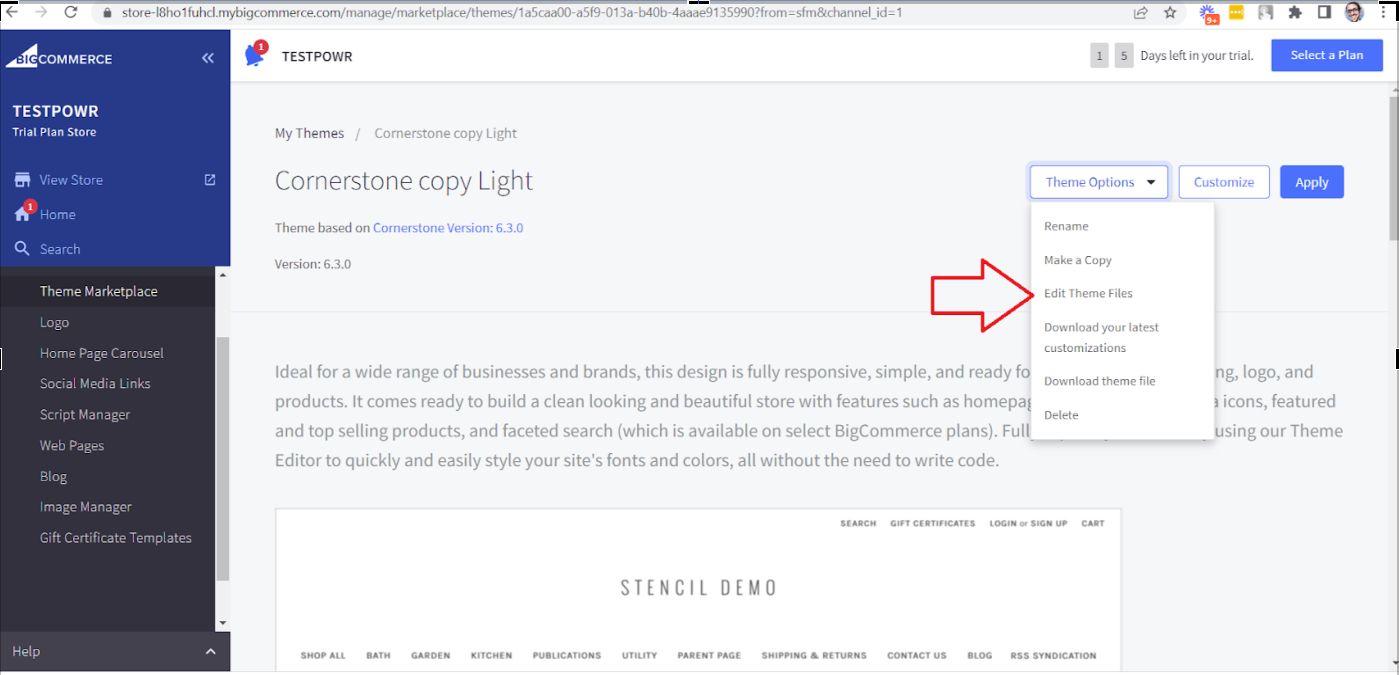Click the Cornerstone copy Light heading
This screenshot has width=1399, height=675.
(404, 181)
